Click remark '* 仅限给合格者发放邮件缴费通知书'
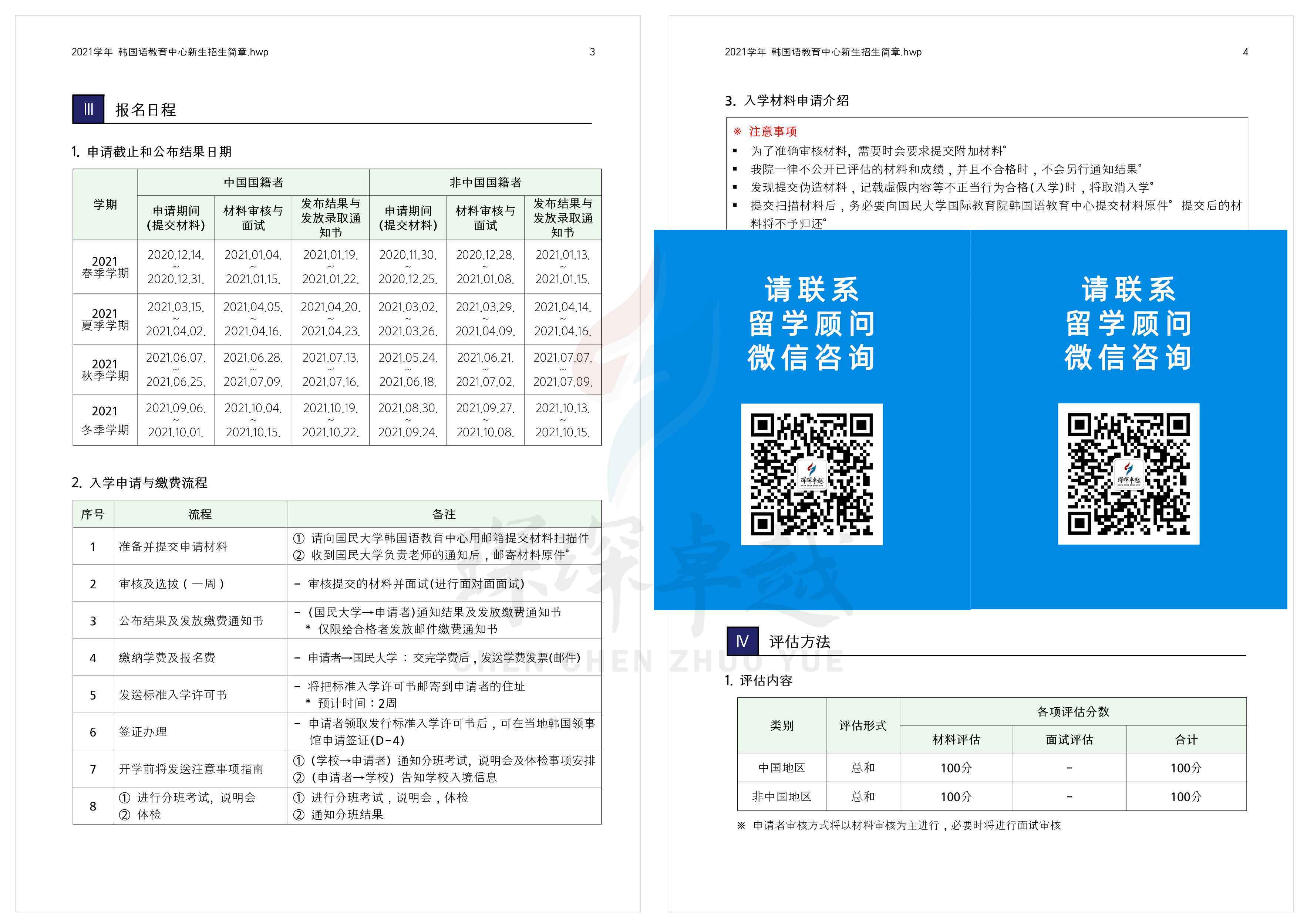 point(401,629)
